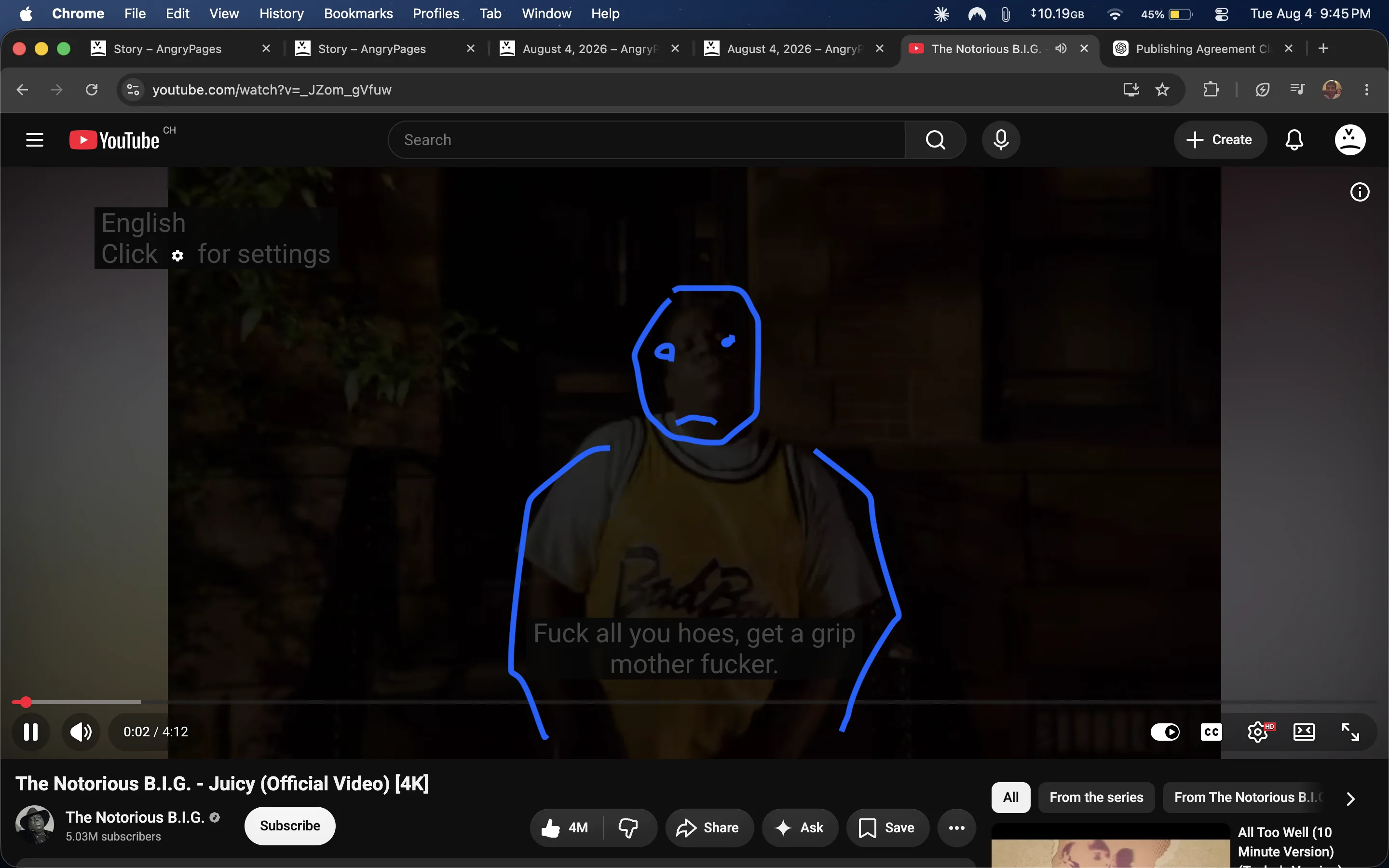This screenshot has height=868, width=1389.
Task: Open the Chrome extensions puzzle icon
Action: 1211,90
